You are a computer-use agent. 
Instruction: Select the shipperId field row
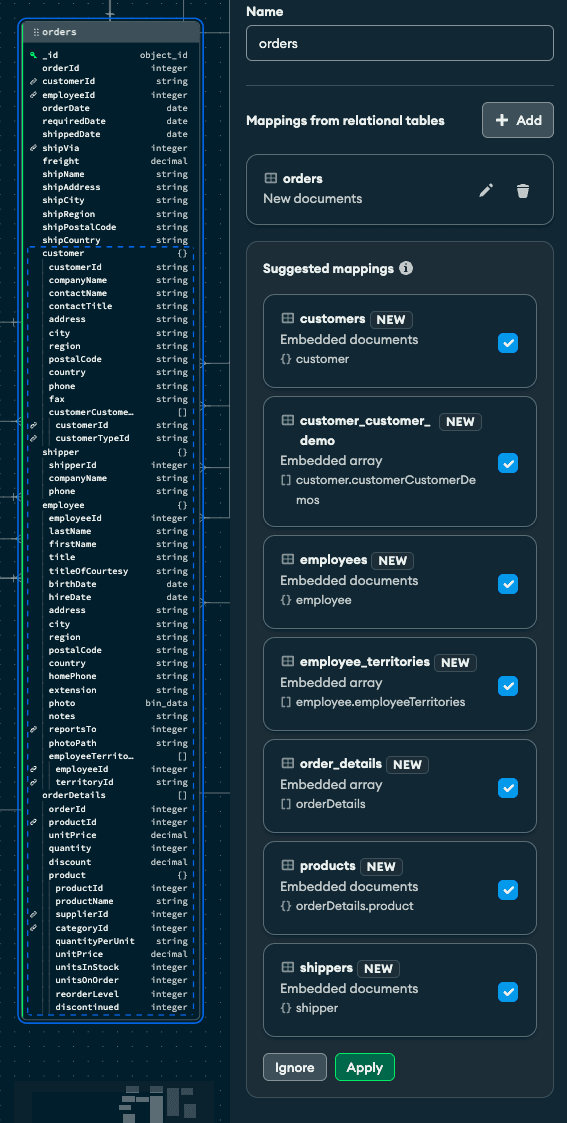tap(111, 466)
